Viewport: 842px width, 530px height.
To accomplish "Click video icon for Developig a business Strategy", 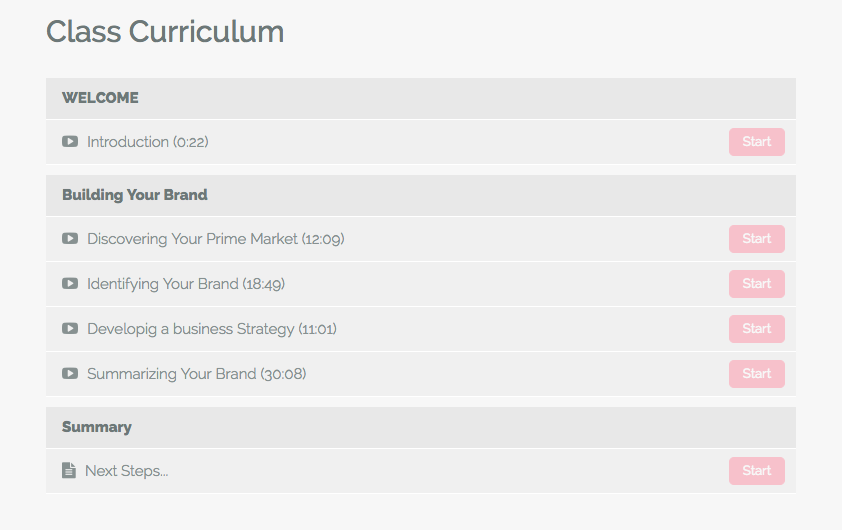I will pos(70,329).
